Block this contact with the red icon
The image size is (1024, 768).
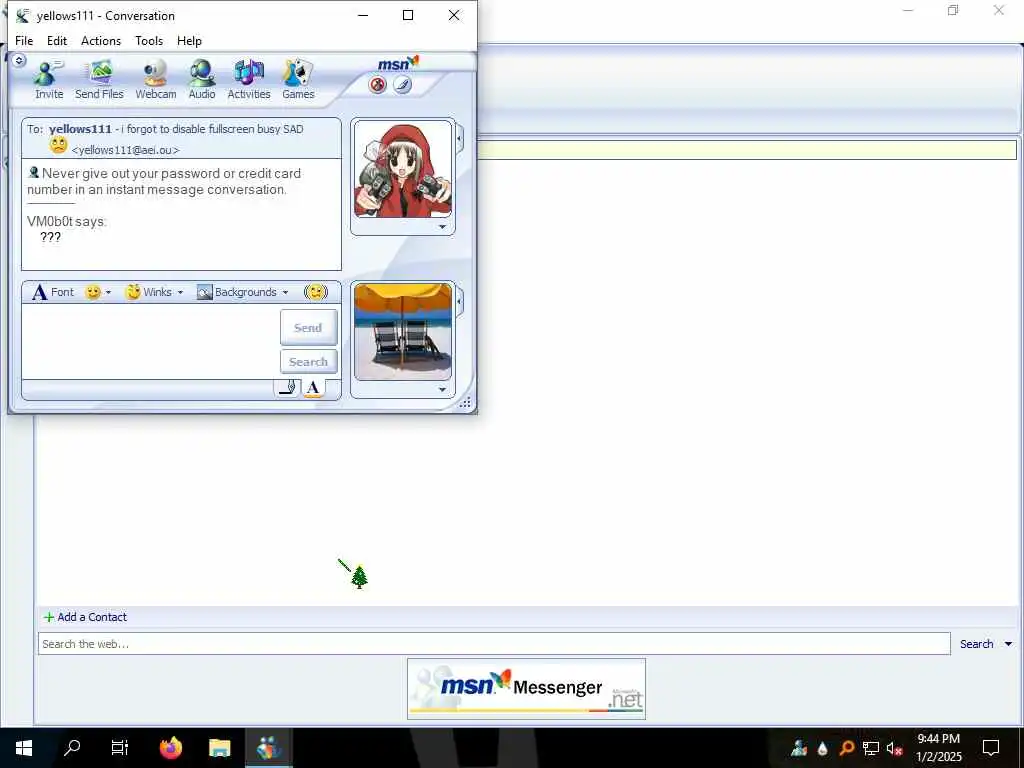point(377,85)
